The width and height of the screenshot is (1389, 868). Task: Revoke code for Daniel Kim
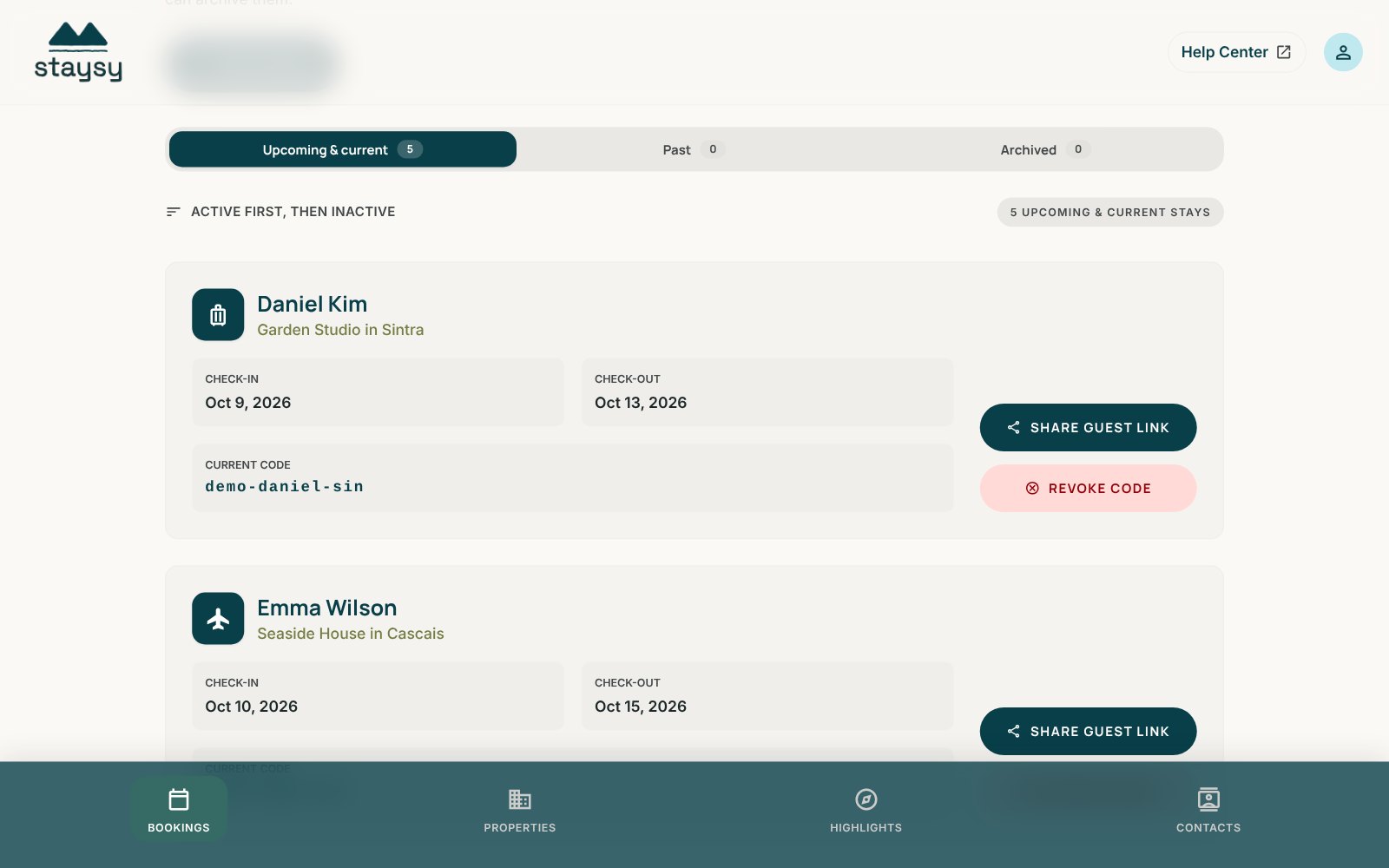(1088, 489)
